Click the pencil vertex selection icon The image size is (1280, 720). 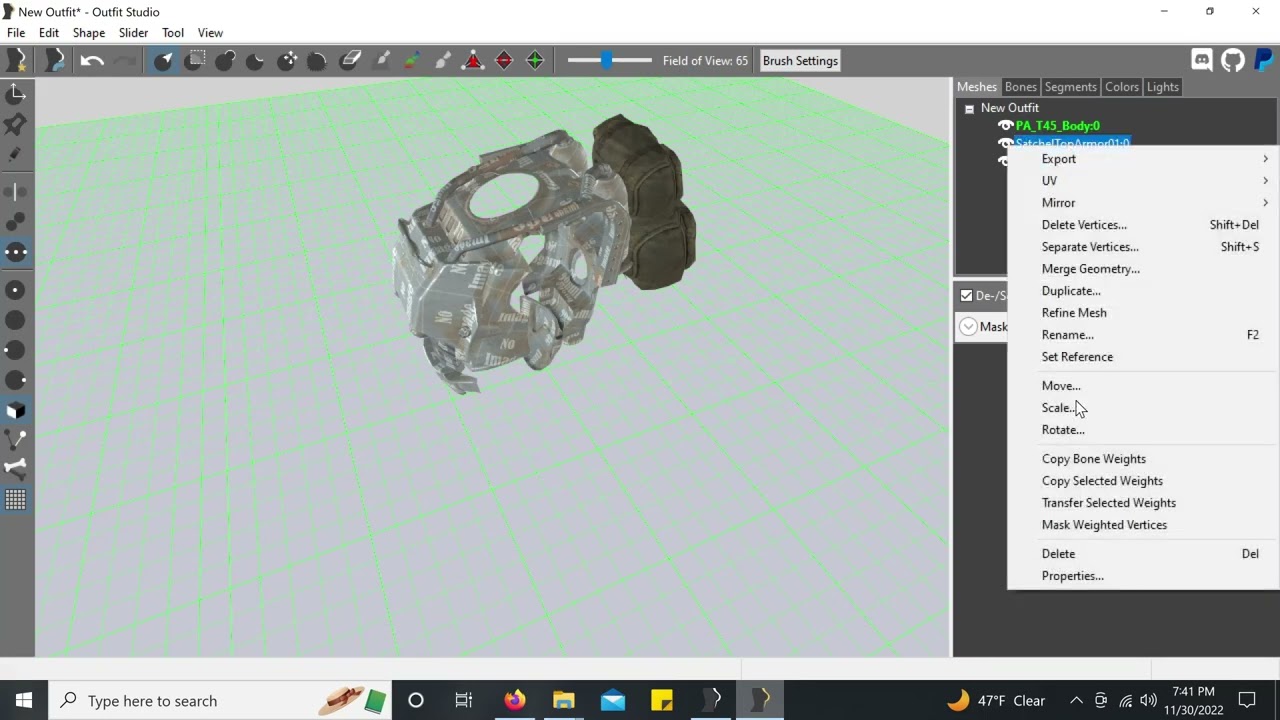click(16, 154)
